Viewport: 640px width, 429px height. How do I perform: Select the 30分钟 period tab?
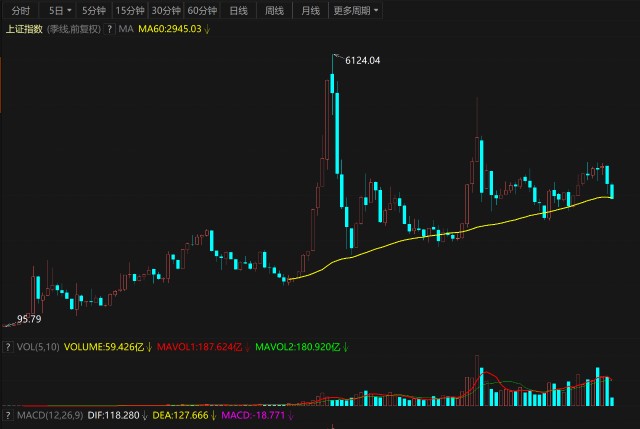pyautogui.click(x=166, y=10)
